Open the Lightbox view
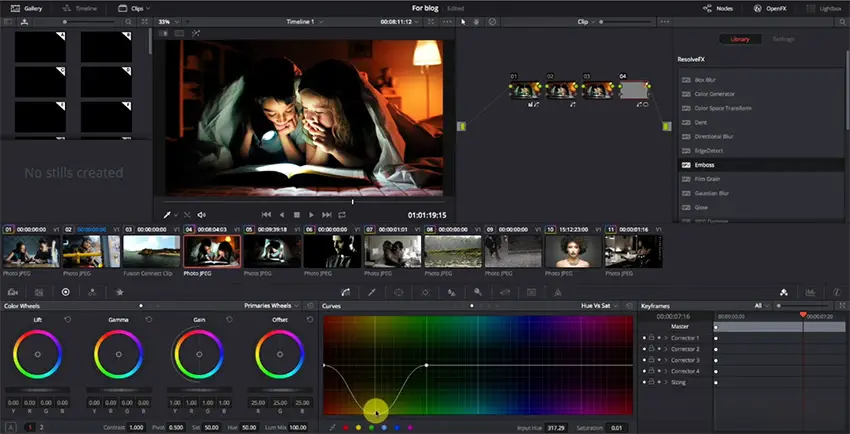Viewport: 850px width, 434px height. [x=825, y=8]
